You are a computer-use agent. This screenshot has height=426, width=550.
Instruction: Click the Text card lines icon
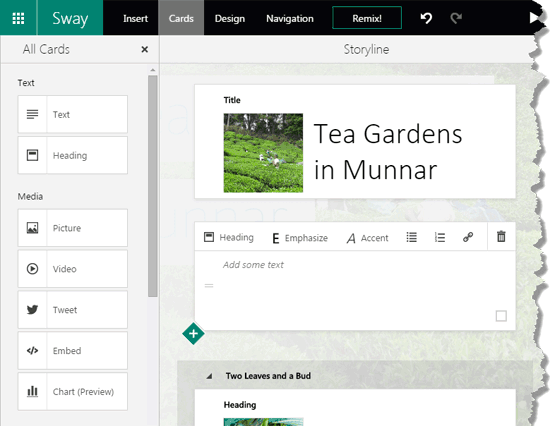point(32,114)
